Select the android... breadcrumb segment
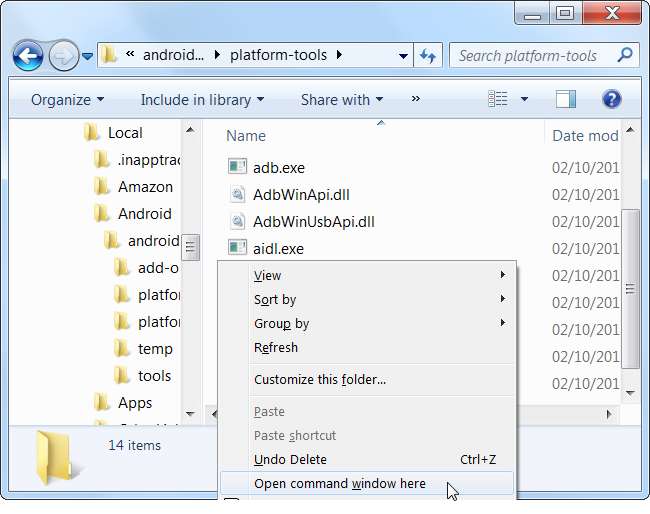 pos(173,55)
